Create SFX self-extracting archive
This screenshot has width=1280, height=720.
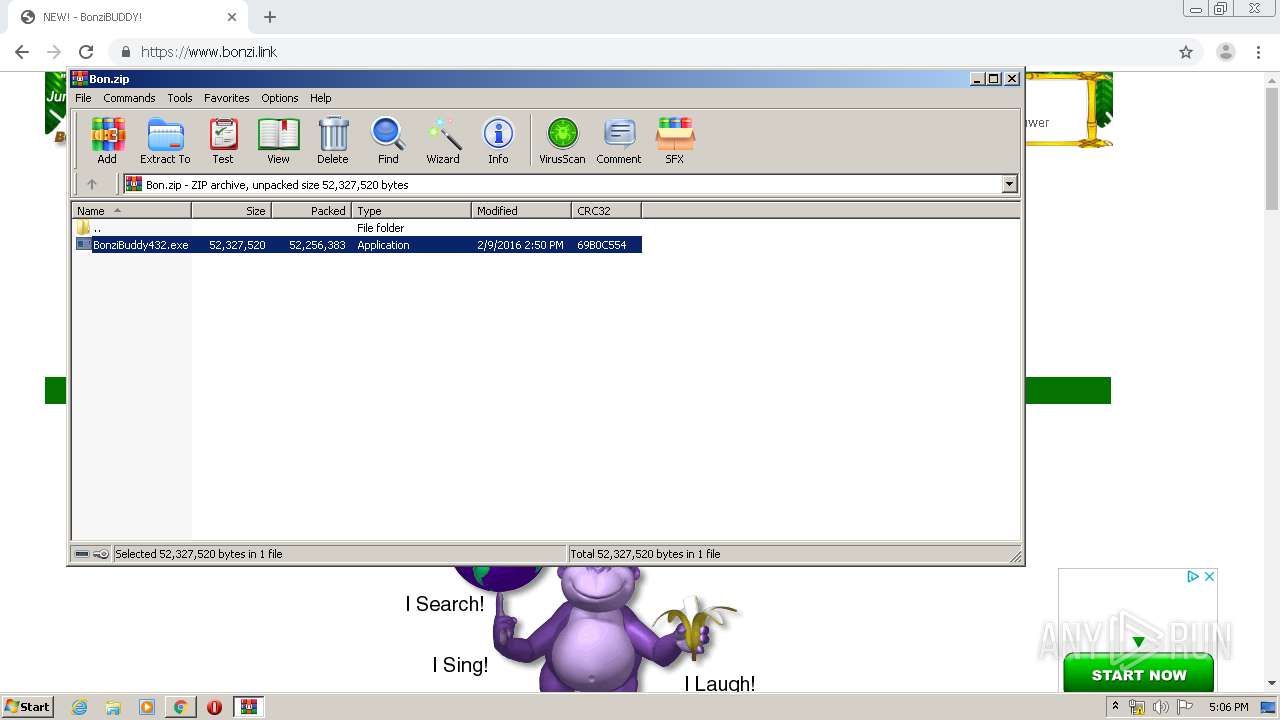pyautogui.click(x=675, y=140)
